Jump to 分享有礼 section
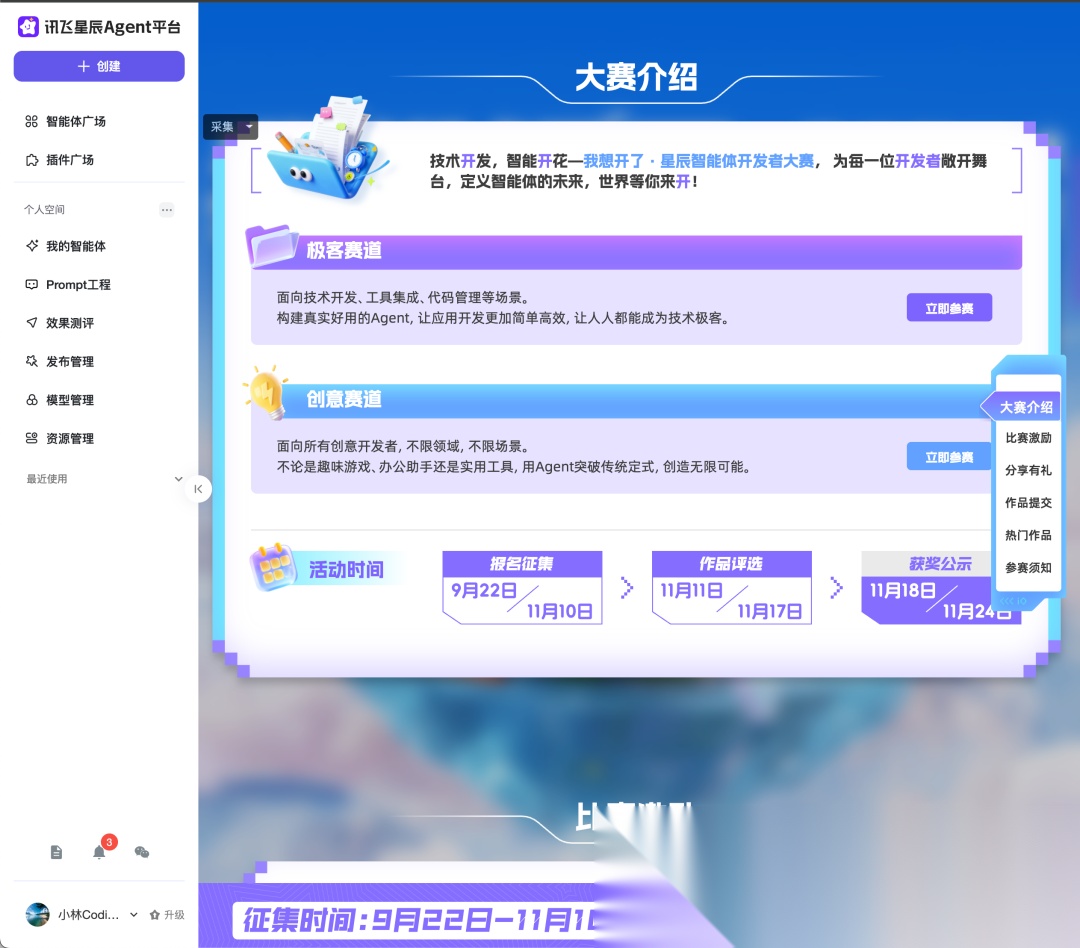1080x948 pixels. coord(1028,471)
